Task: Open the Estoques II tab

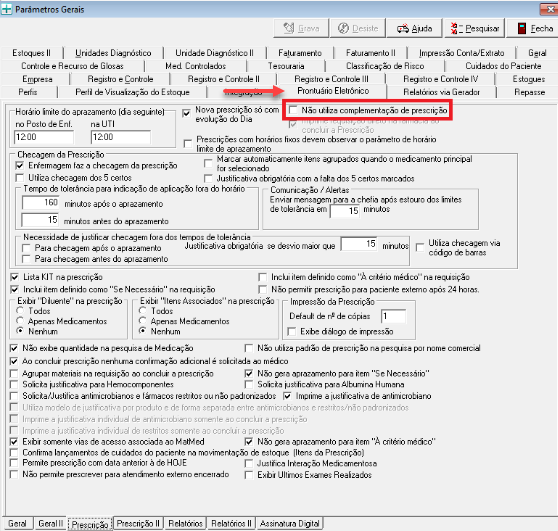Action: [x=31, y=53]
